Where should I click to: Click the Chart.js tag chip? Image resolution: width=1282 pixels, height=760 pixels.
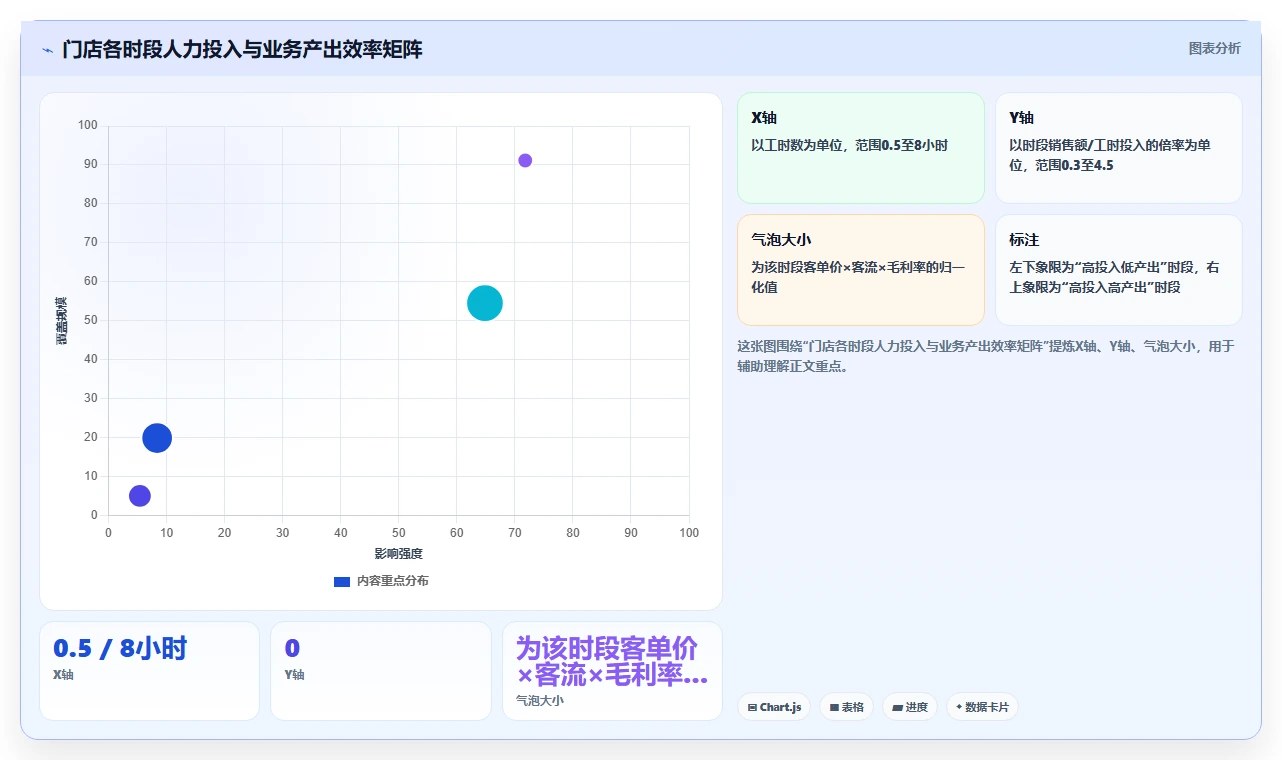click(x=774, y=707)
